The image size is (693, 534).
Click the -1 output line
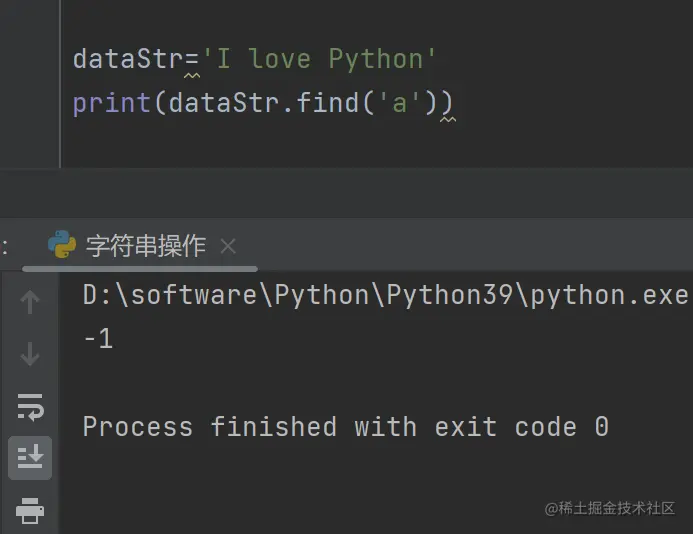[98, 339]
